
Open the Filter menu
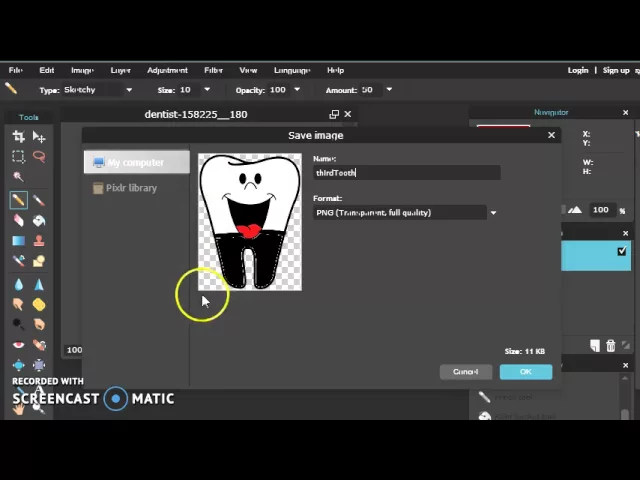pyautogui.click(x=213, y=70)
